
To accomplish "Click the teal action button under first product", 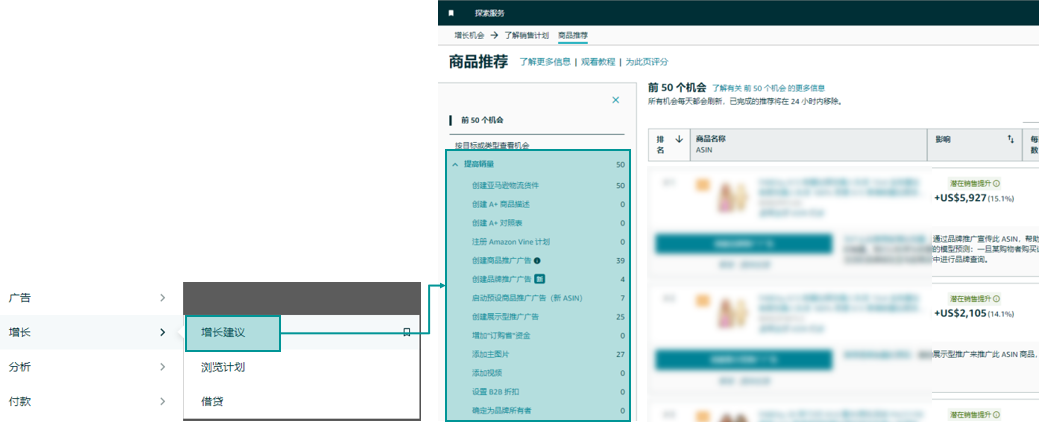I will [x=744, y=244].
